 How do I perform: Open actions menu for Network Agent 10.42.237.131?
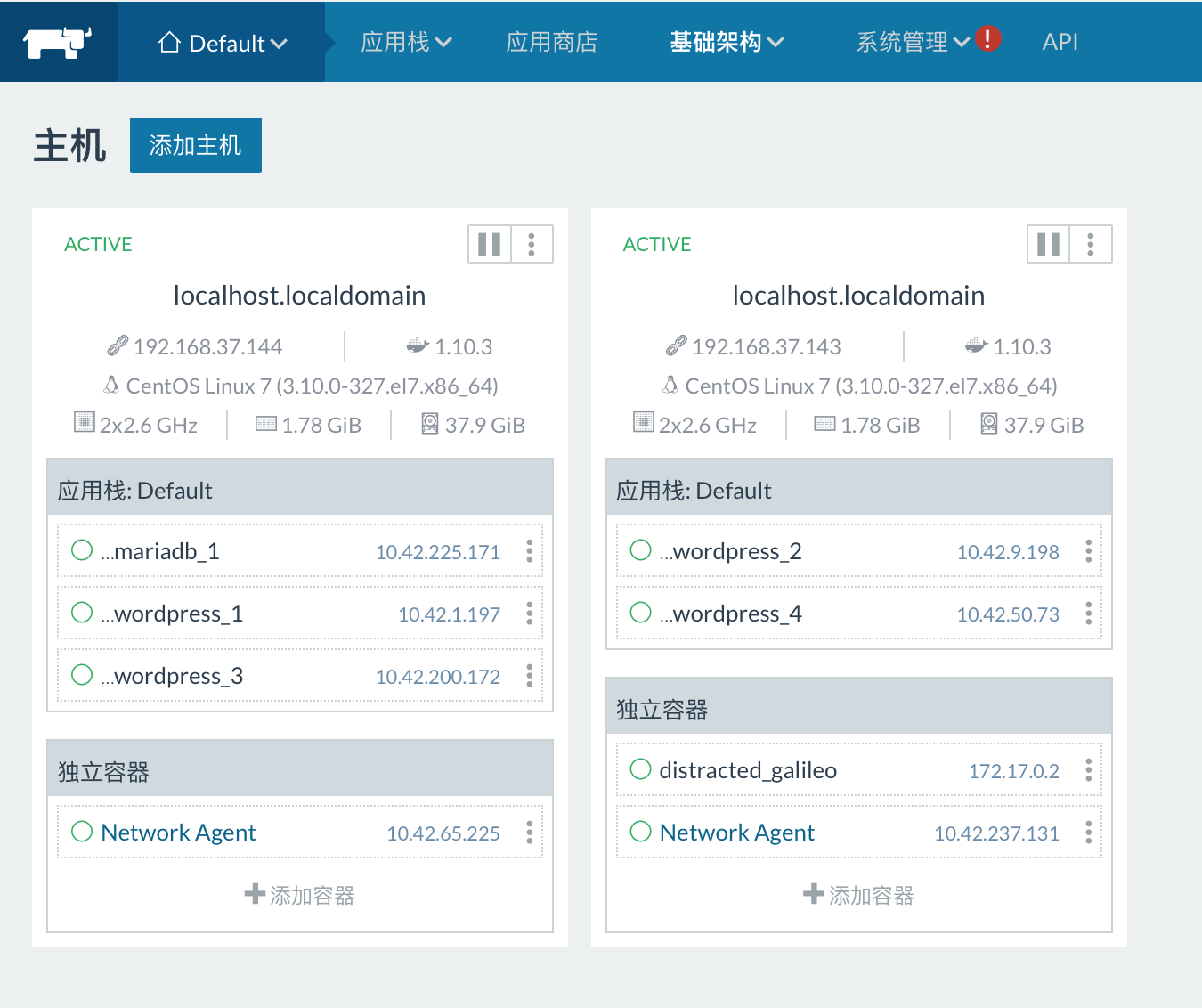[x=1089, y=833]
